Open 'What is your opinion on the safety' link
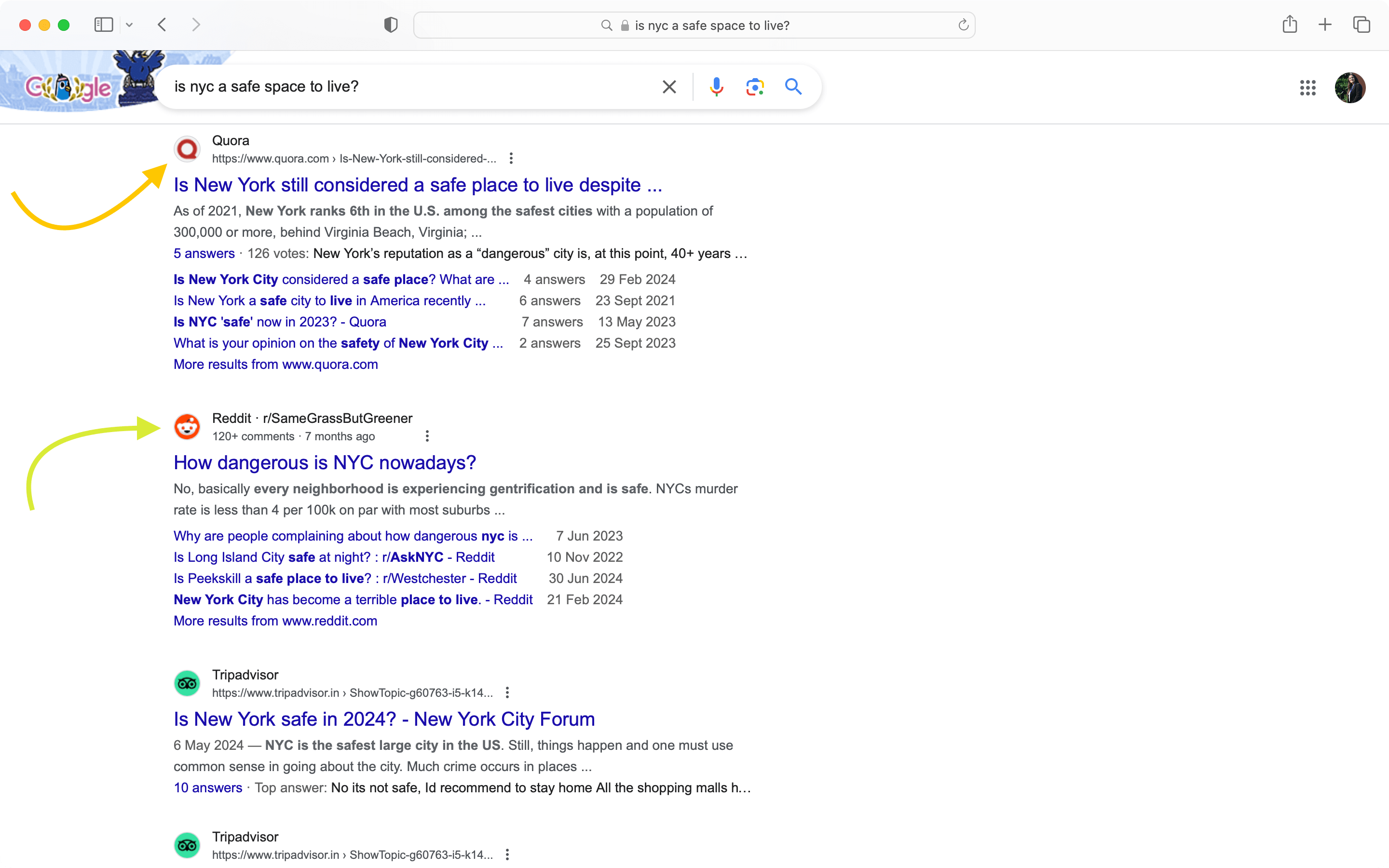This screenshot has width=1389, height=868. click(x=338, y=343)
